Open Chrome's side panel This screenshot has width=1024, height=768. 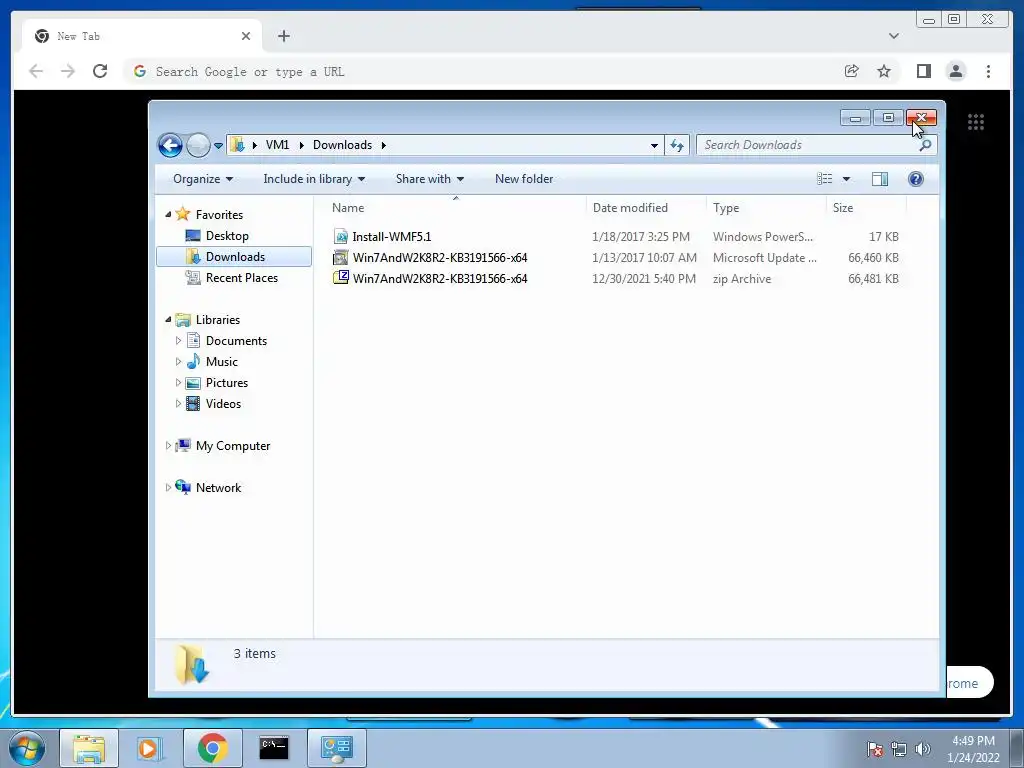(x=923, y=71)
